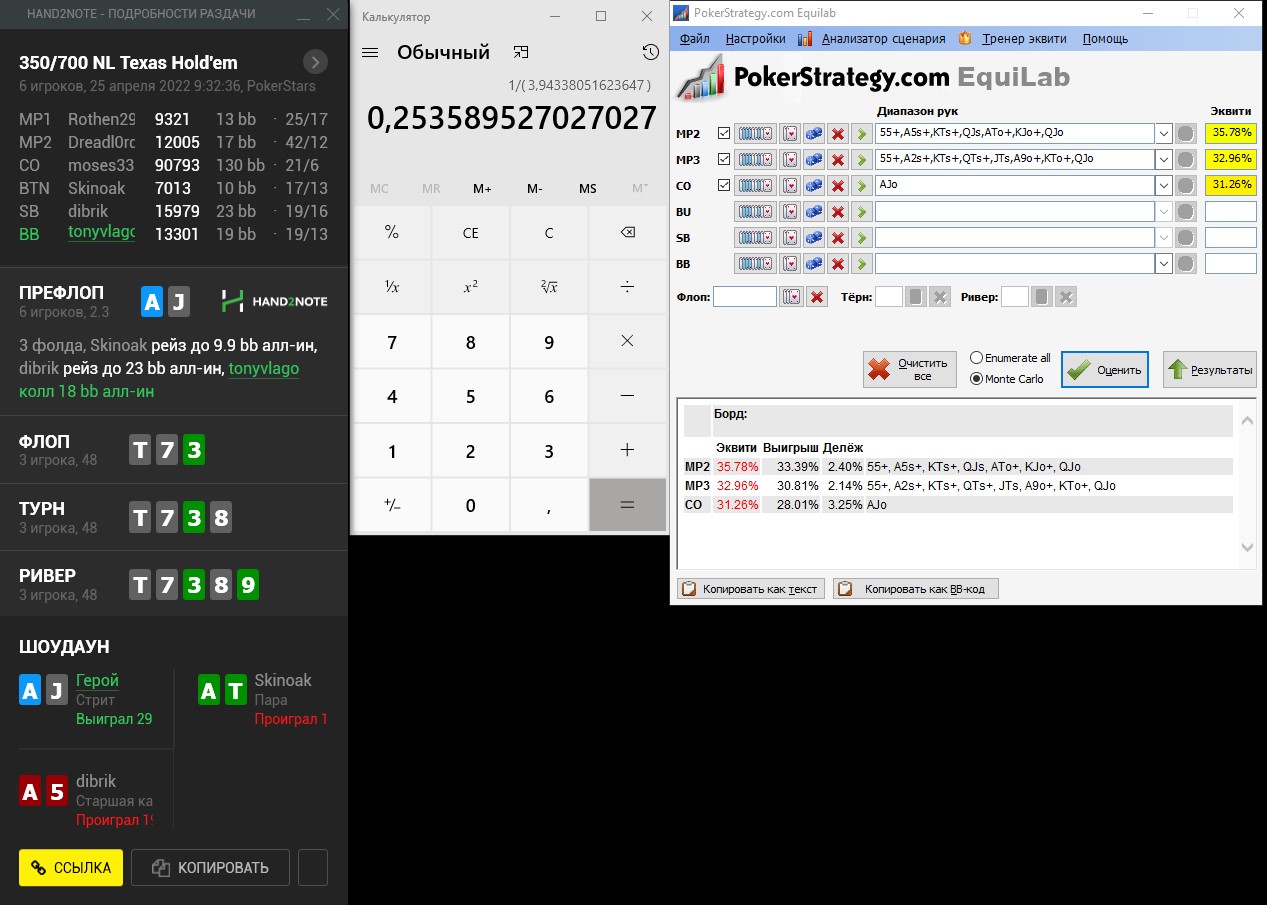Select Monte Carlo option

point(1007,379)
